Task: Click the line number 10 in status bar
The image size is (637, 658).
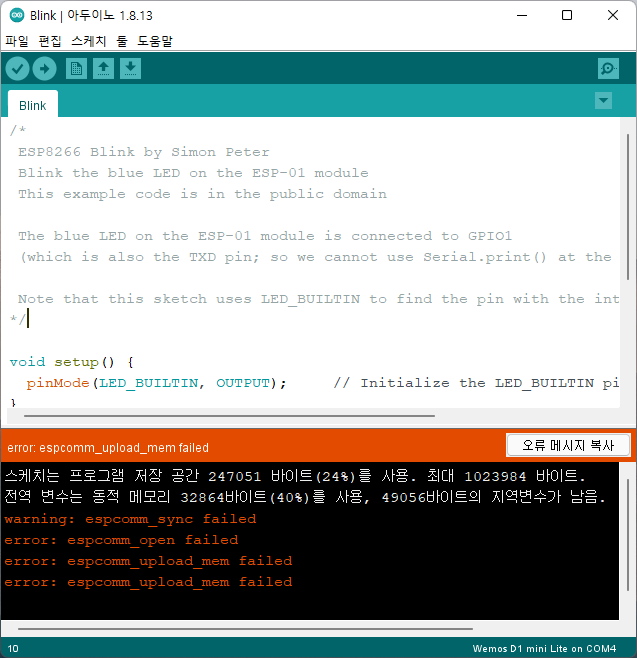Action: [x=13, y=648]
